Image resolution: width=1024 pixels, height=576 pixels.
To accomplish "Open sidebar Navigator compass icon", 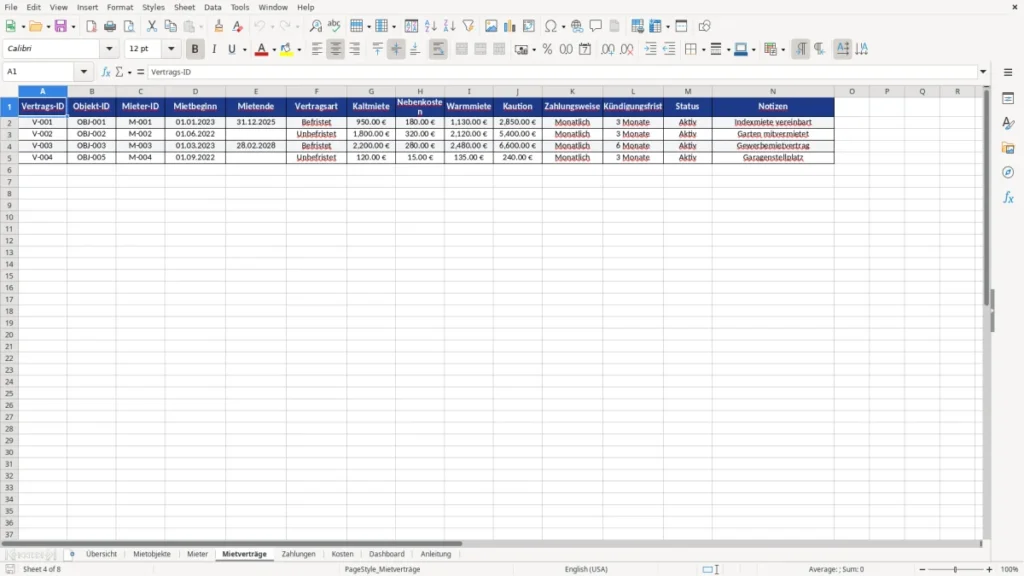I will pyautogui.click(x=1008, y=172).
